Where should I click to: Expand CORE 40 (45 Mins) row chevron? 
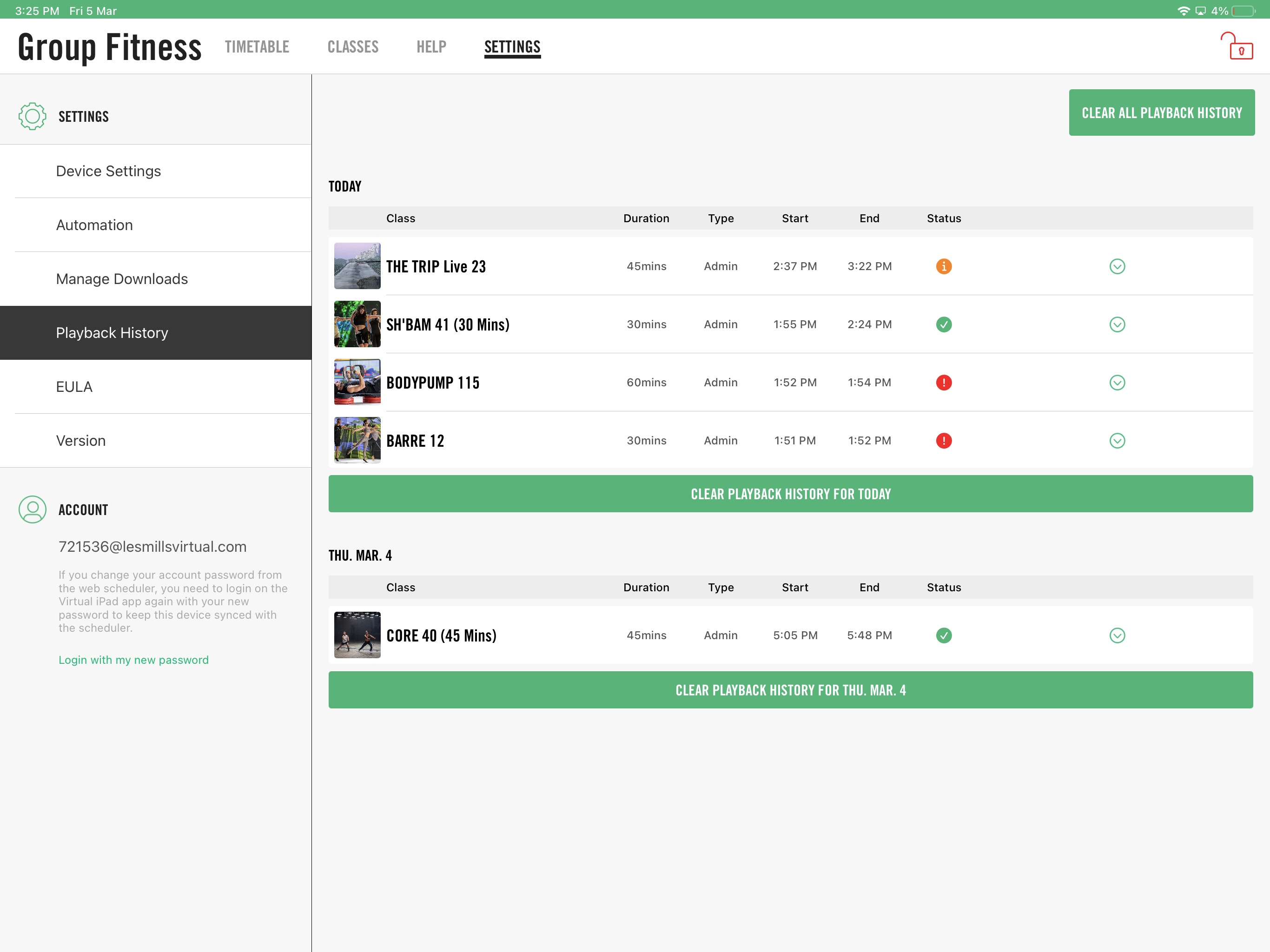click(1117, 635)
